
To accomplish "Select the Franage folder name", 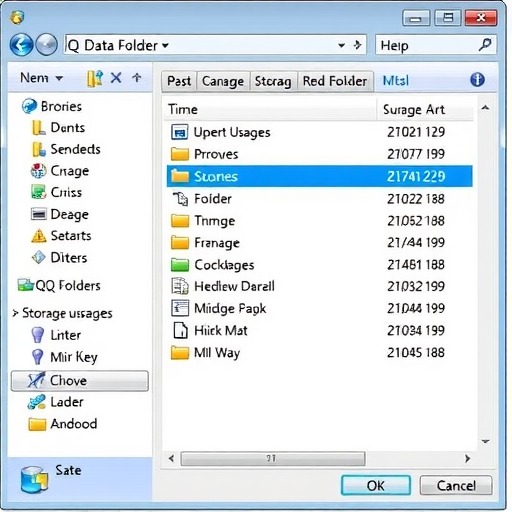I will pyautogui.click(x=217, y=243).
